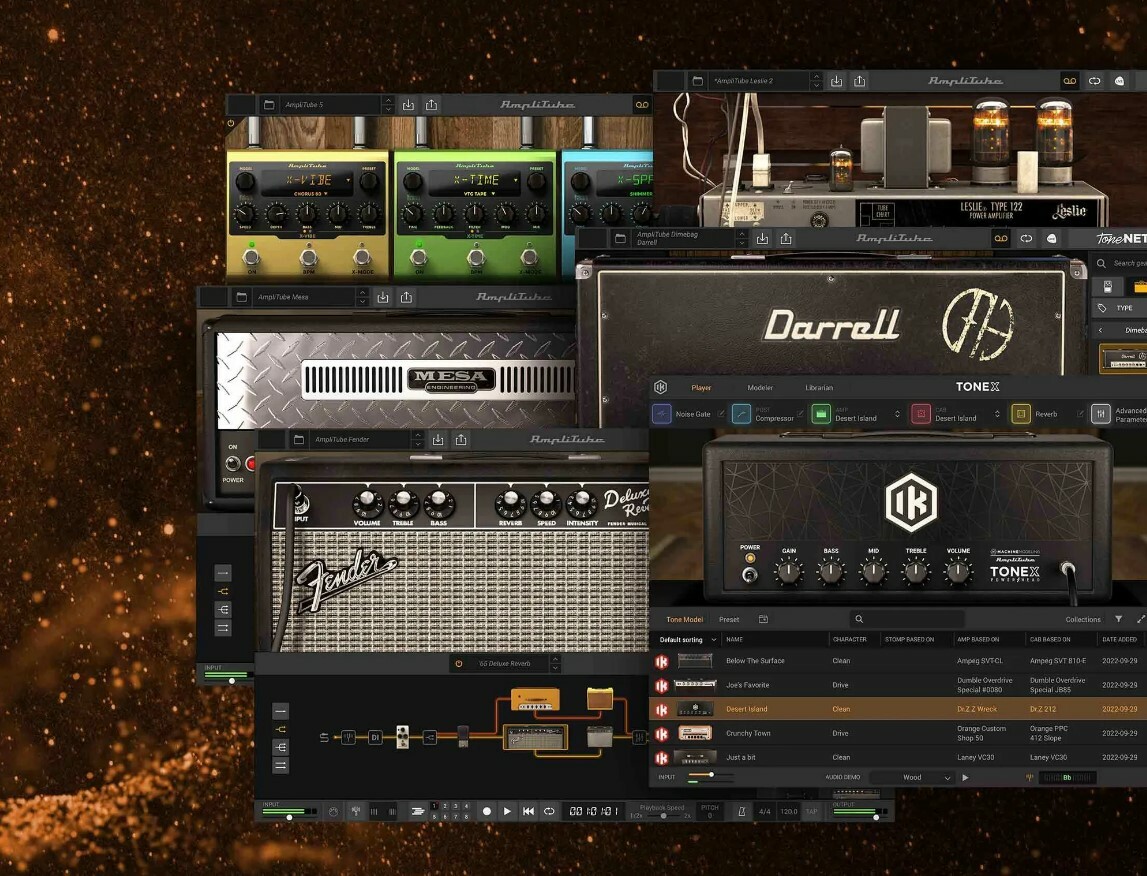Toggle the yellow Reverb block in TONEX
Viewport: 1147px width, 876px height.
[1020, 414]
